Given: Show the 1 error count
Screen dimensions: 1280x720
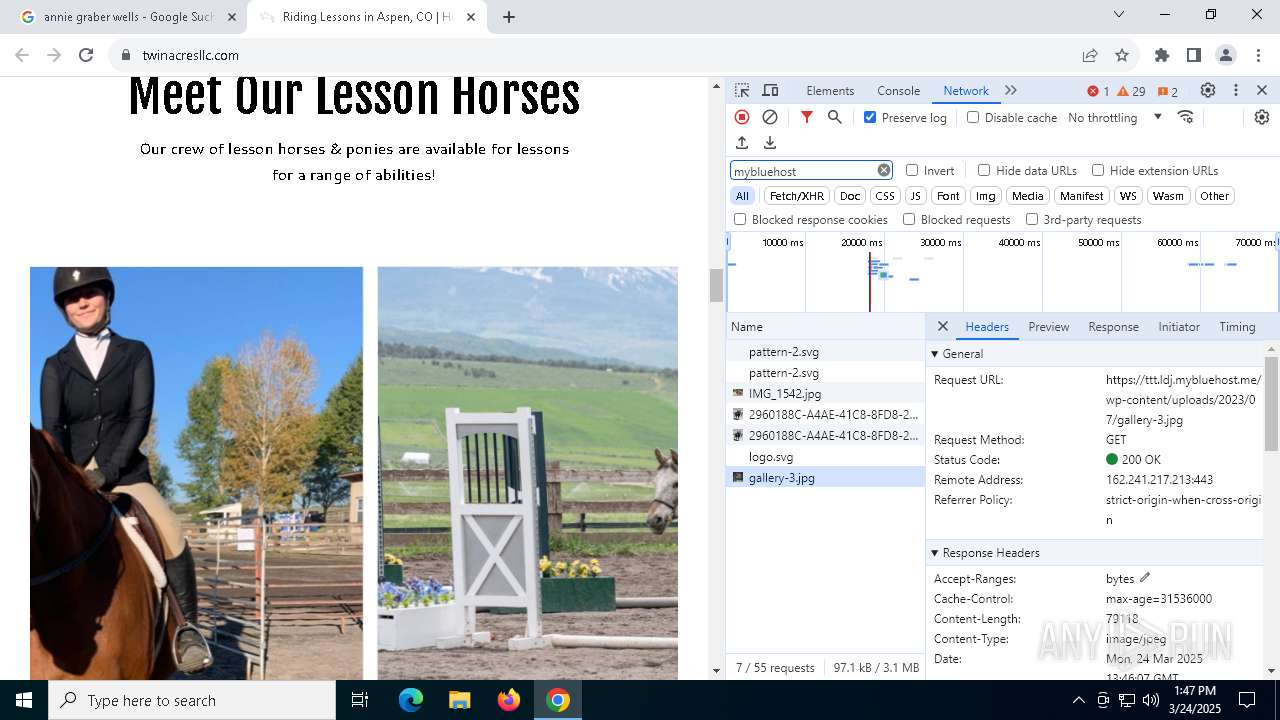Looking at the screenshot, I should [1099, 91].
